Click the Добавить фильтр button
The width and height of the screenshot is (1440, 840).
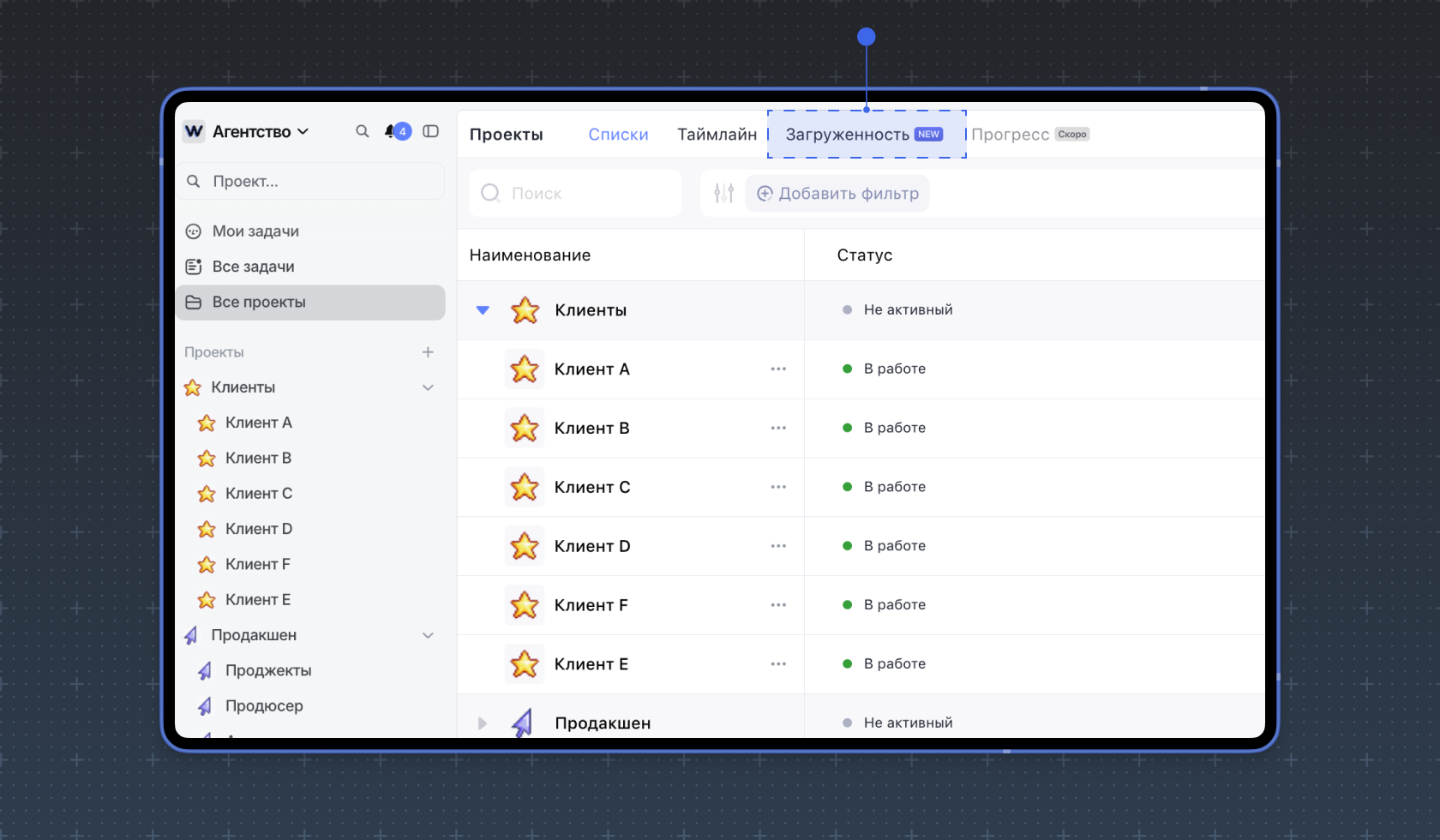(837, 194)
